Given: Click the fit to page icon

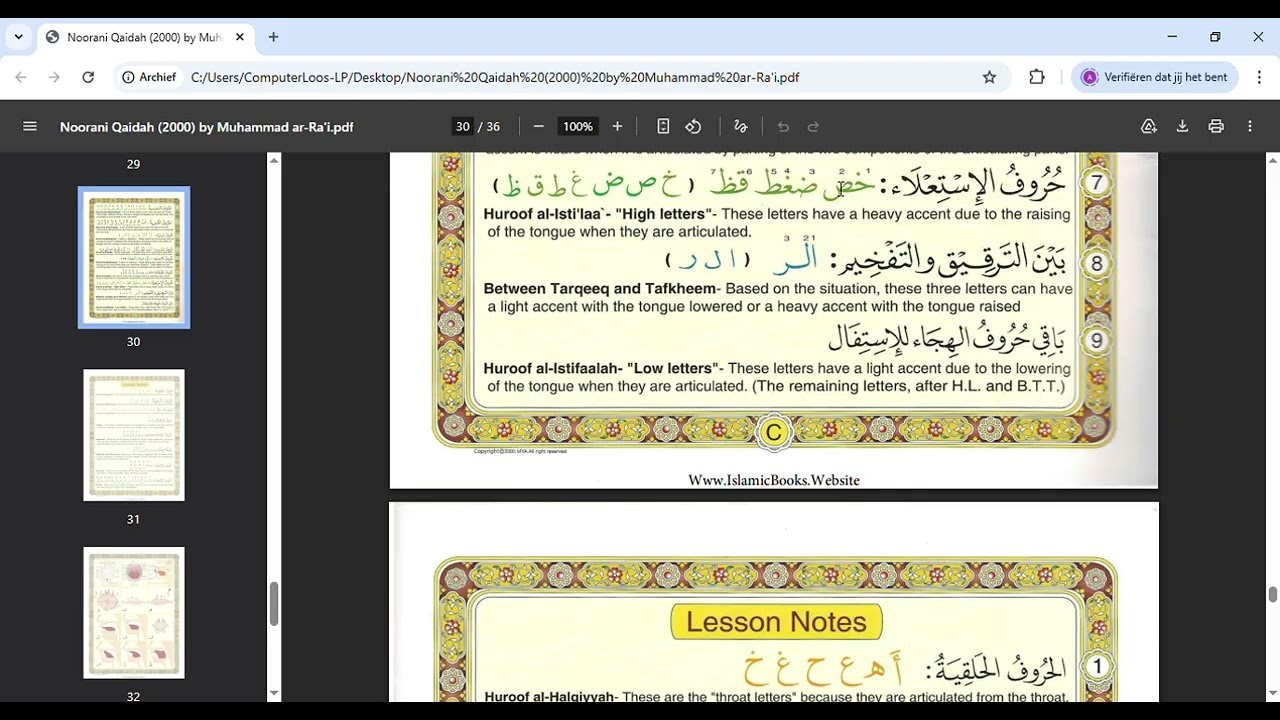Looking at the screenshot, I should [x=663, y=127].
